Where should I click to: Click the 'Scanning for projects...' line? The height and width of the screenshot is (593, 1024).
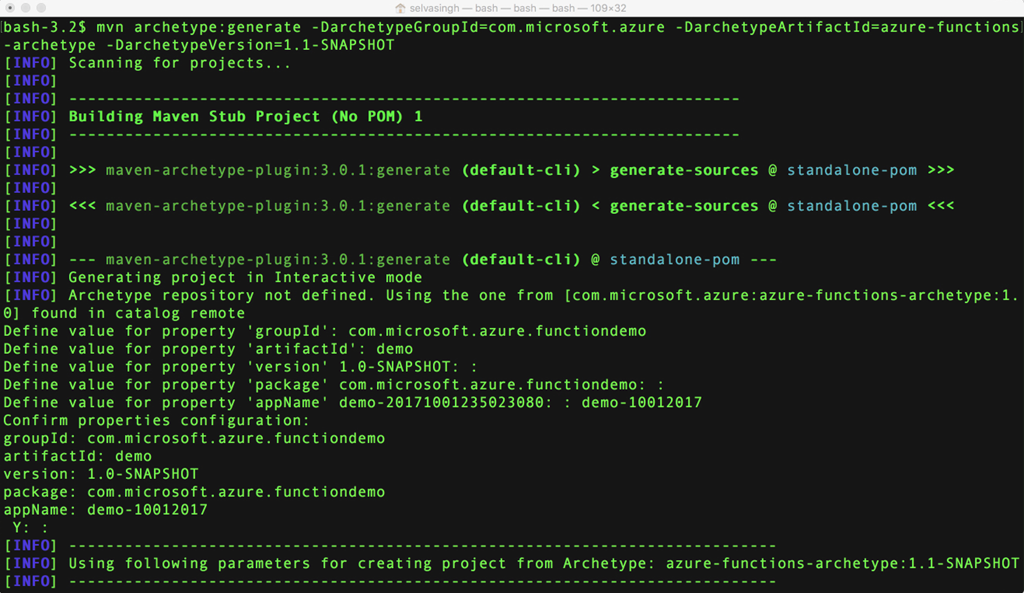click(x=180, y=63)
